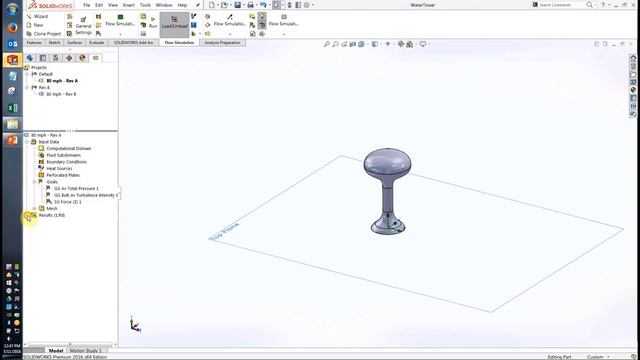Viewport: 640px width, 360px height.
Task: Open View Settings monitor icon
Action: point(422,44)
